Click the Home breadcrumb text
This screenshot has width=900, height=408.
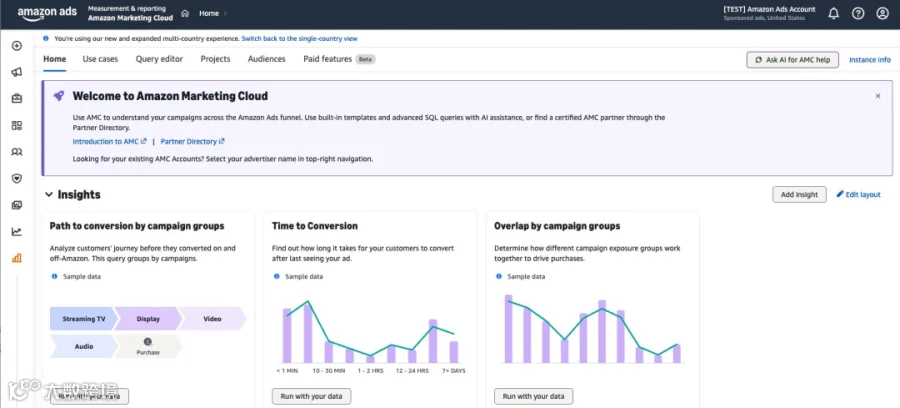pyautogui.click(x=209, y=13)
